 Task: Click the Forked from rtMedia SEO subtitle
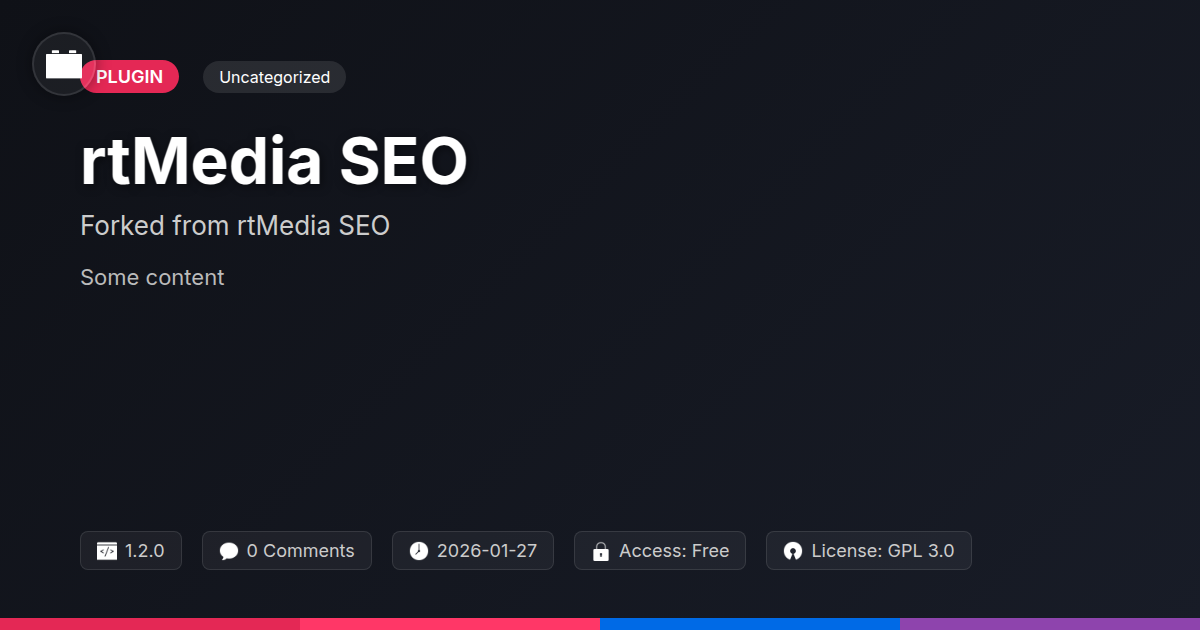point(235,226)
